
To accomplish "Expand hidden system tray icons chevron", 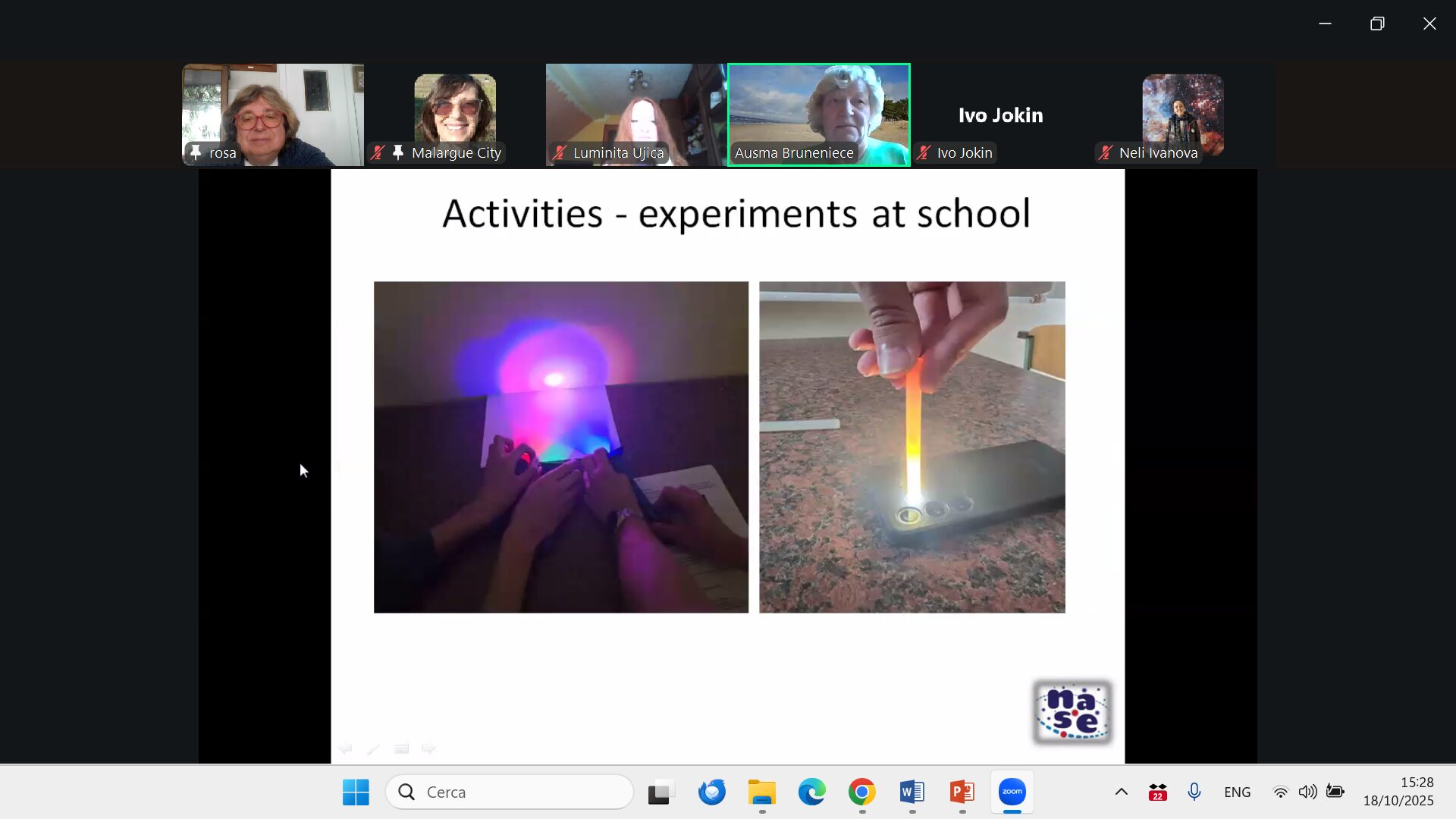I will coord(1121,792).
